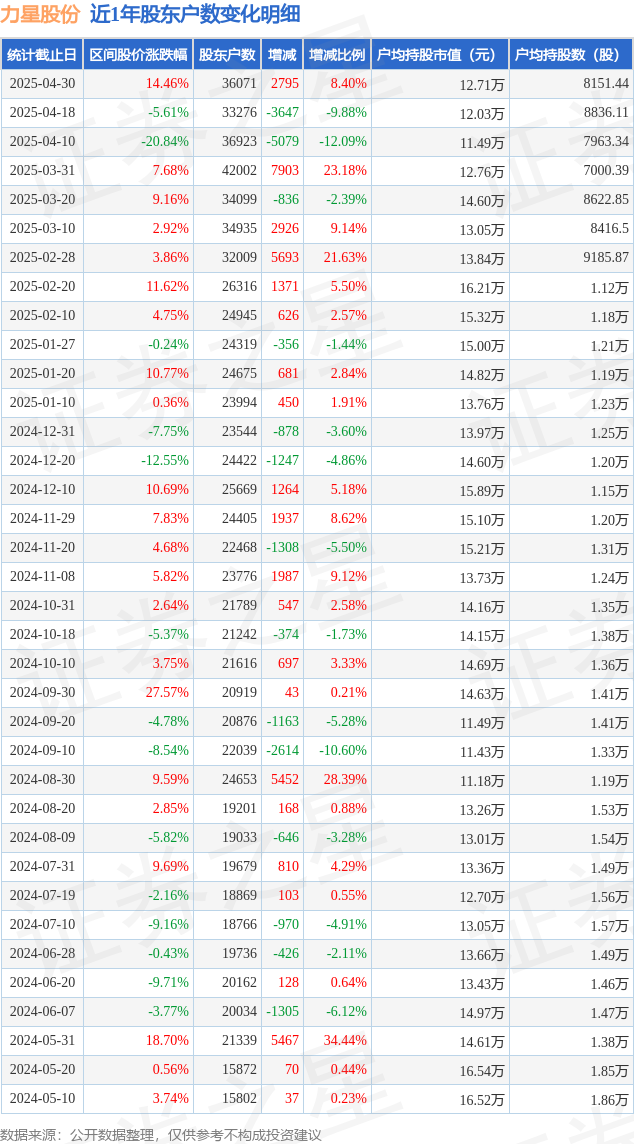Click the 户均持股数（股） header
This screenshot has width=634, height=1144.
pyautogui.click(x=571, y=55)
